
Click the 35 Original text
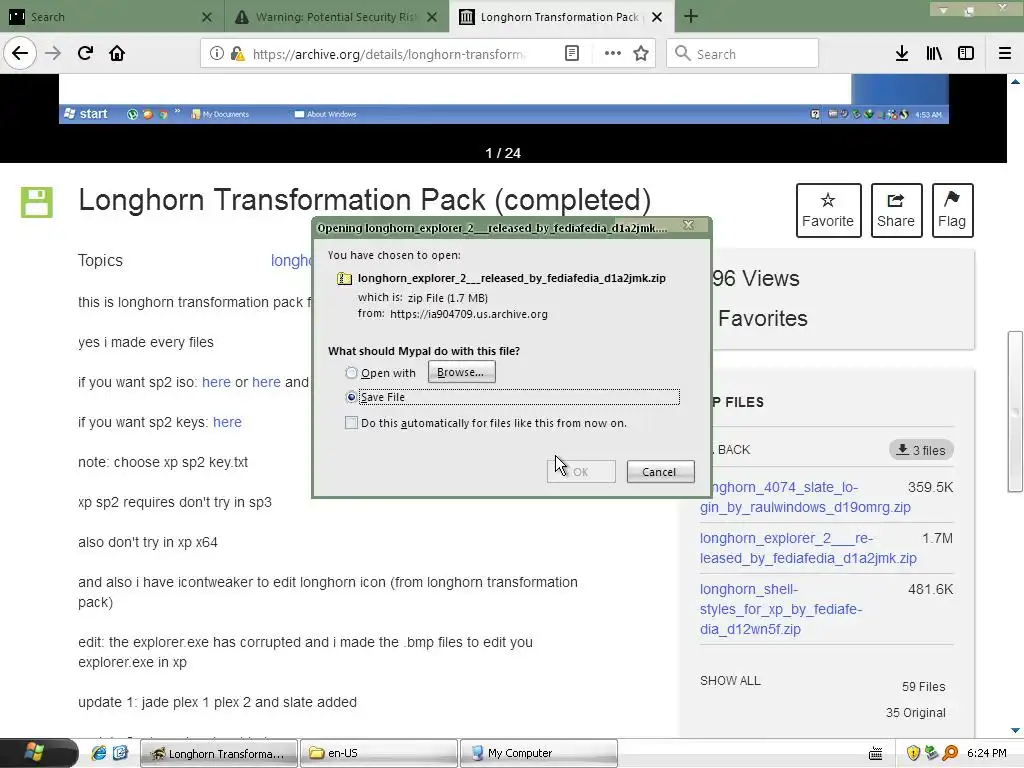pos(916,712)
